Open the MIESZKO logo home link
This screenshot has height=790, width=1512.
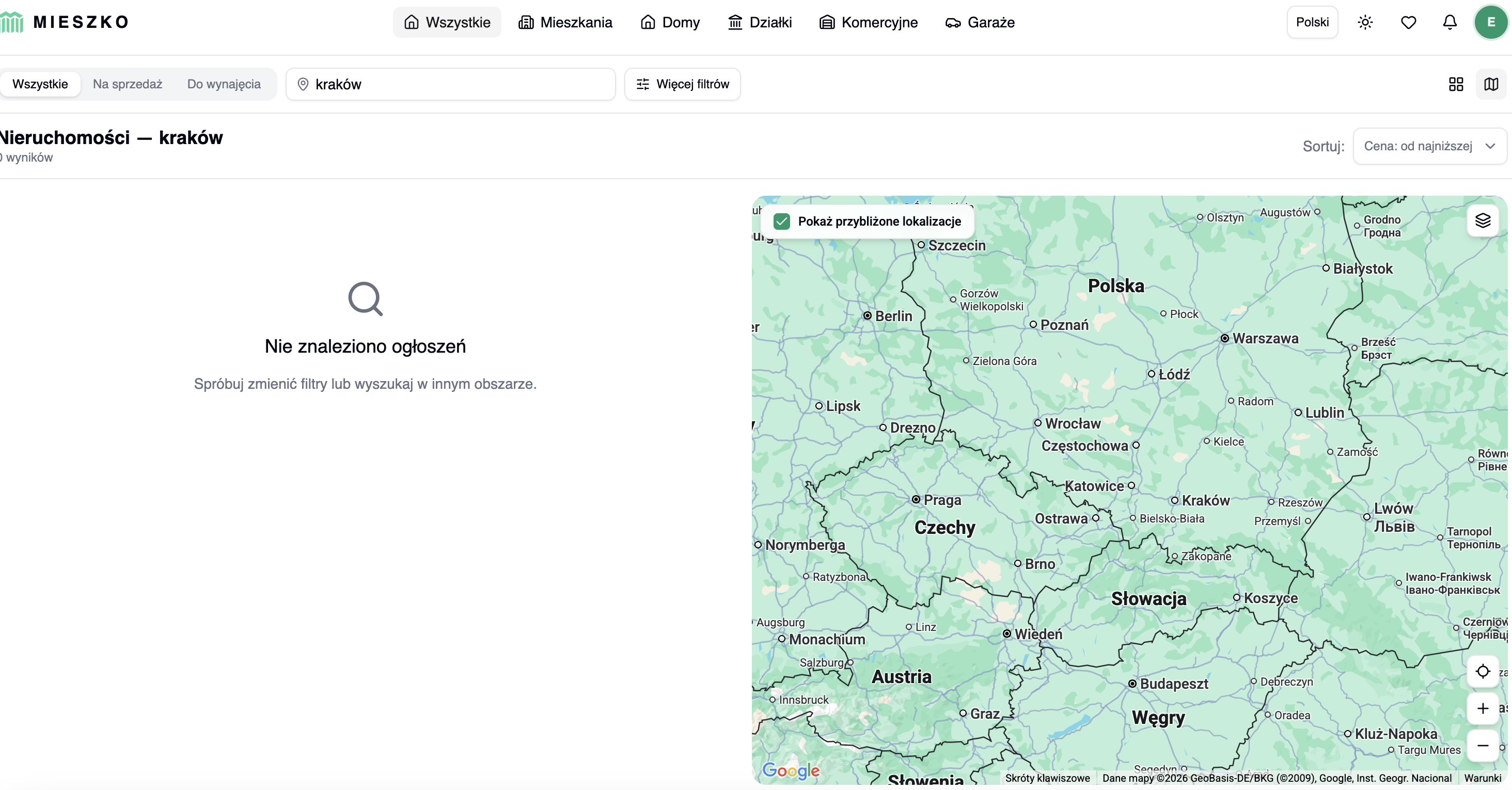pyautogui.click(x=65, y=22)
